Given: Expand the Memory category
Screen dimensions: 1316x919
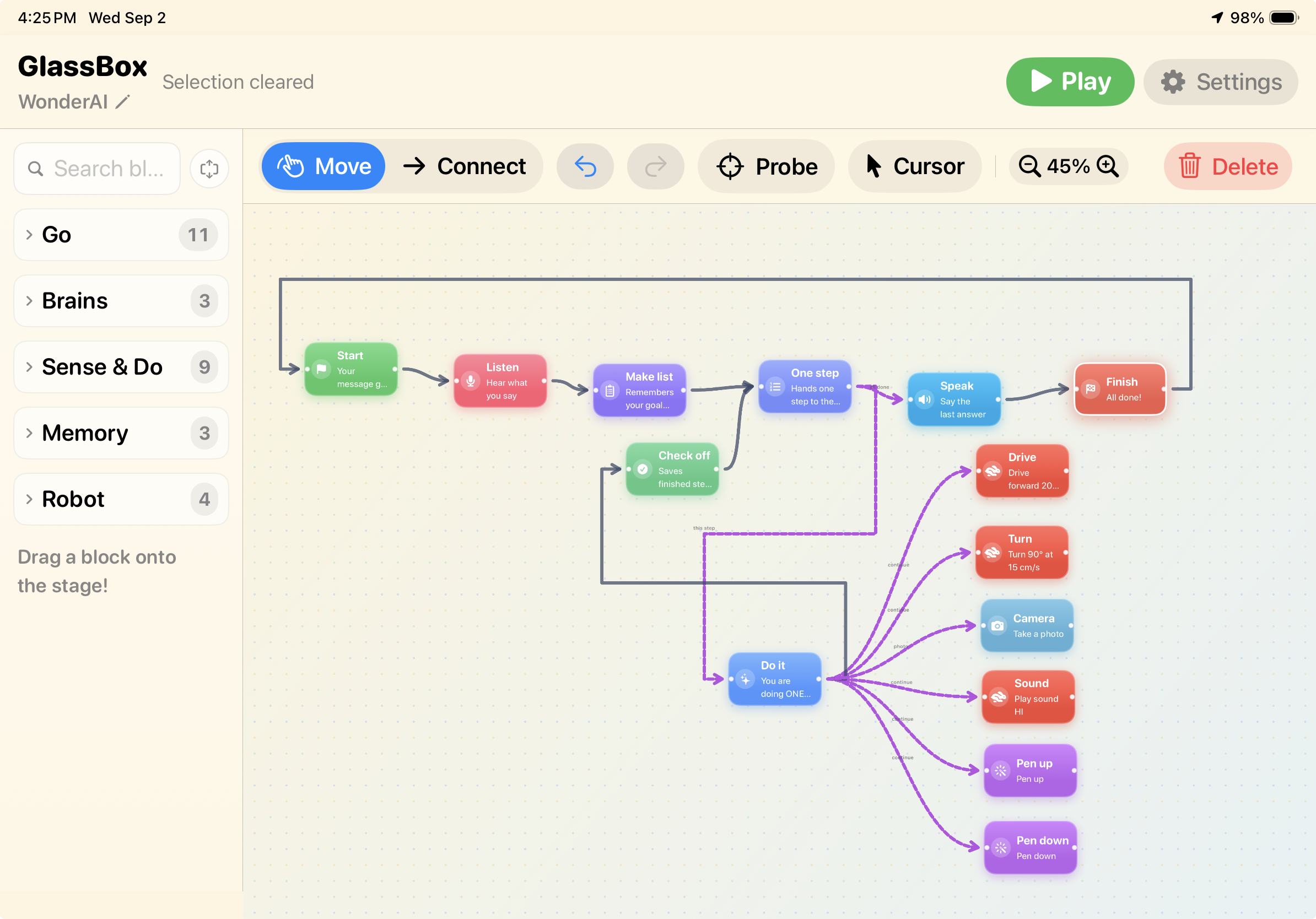Looking at the screenshot, I should pyautogui.click(x=121, y=433).
